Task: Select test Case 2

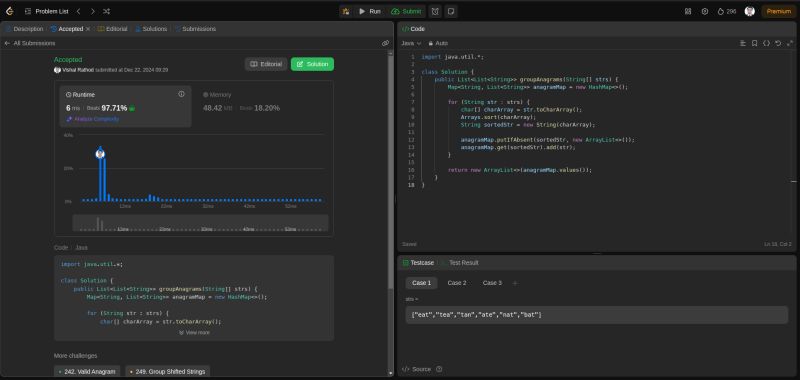Action: (x=457, y=283)
